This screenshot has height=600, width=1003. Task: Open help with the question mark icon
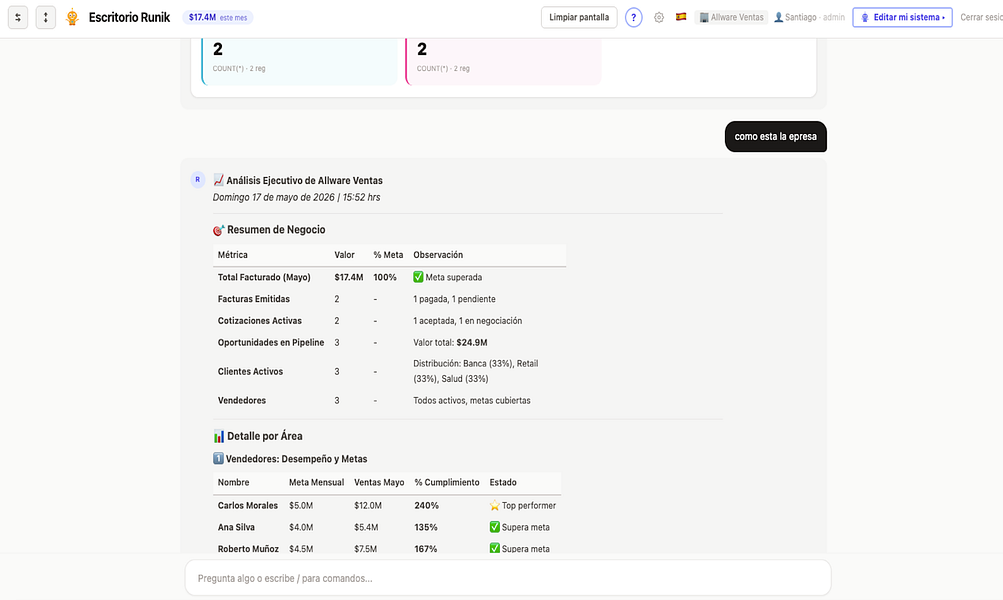click(x=633, y=17)
